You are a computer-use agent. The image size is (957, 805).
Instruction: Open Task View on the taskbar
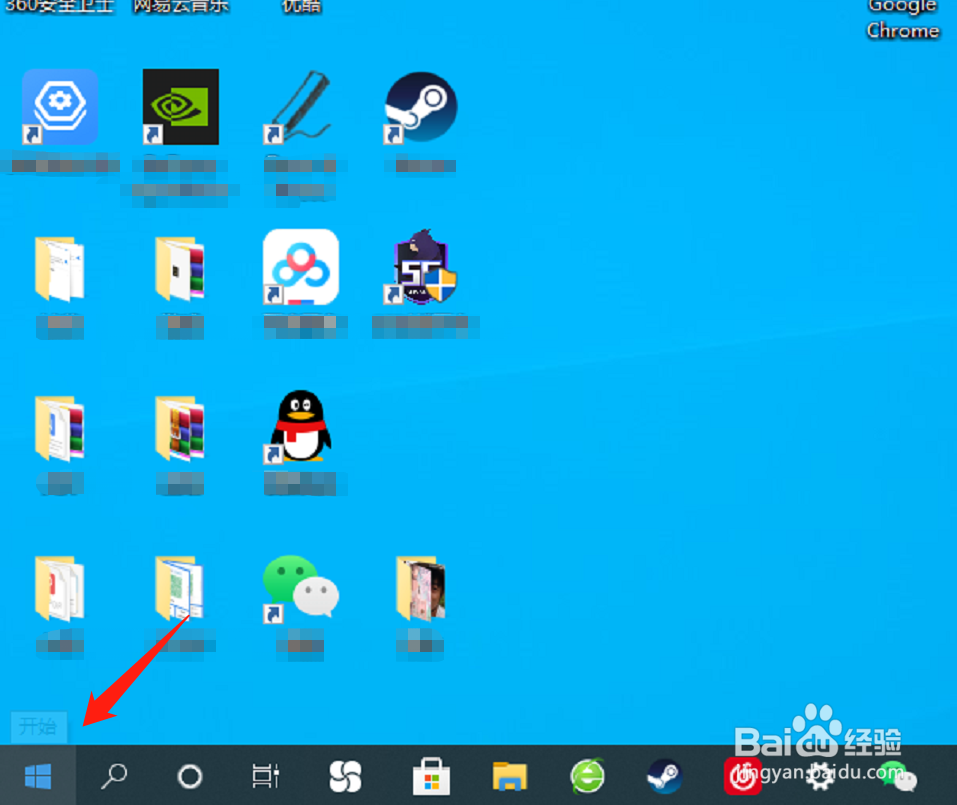(x=265, y=776)
